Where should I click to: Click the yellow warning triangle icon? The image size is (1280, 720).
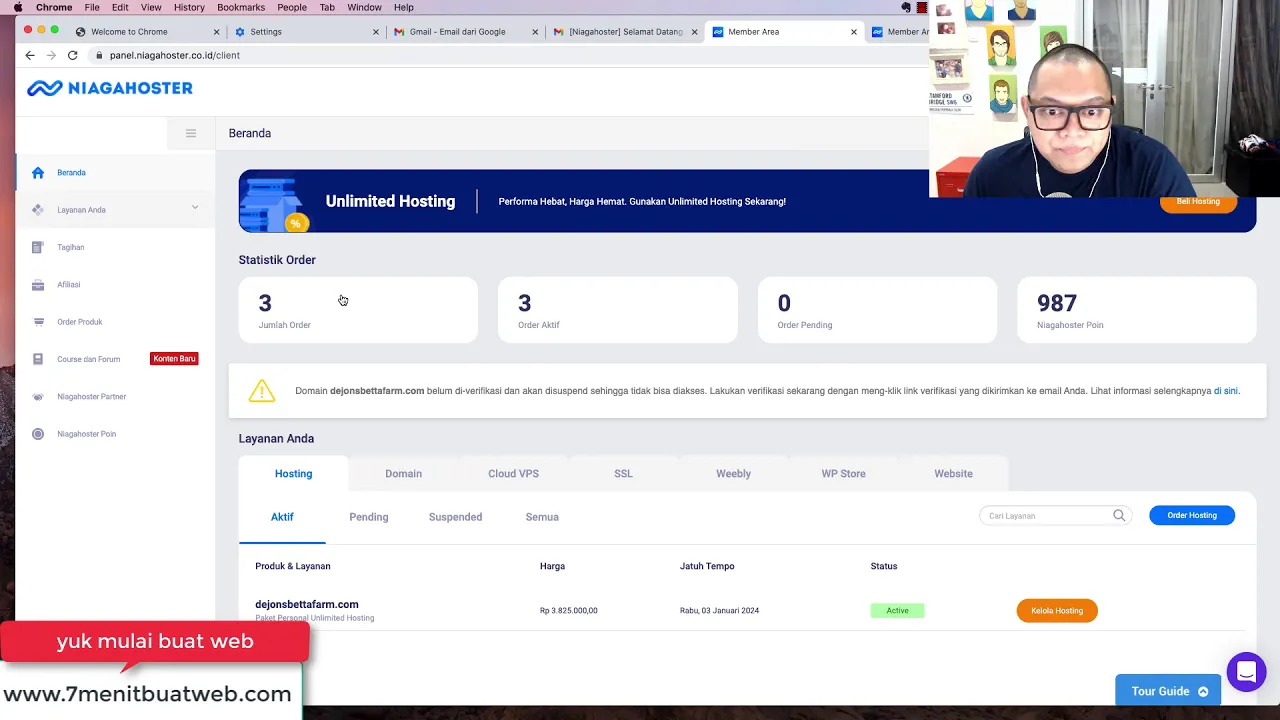coord(262,391)
